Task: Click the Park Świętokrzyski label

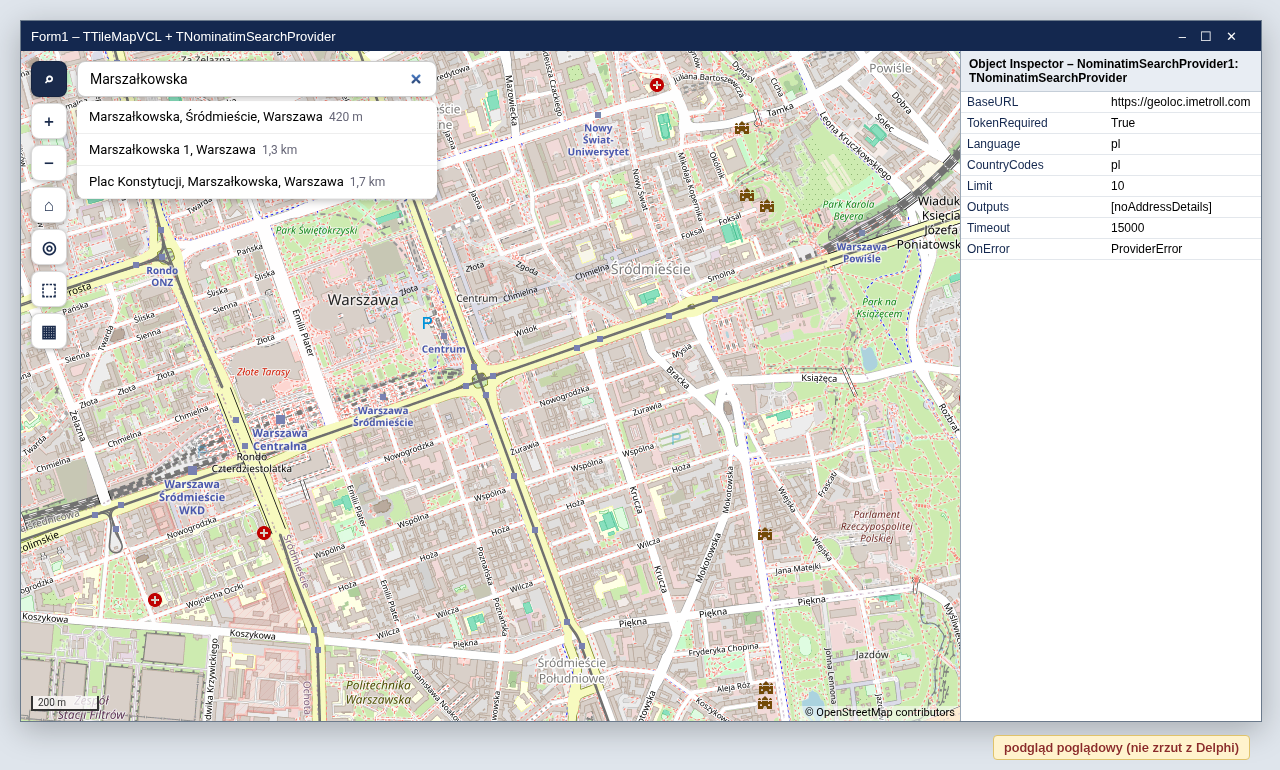Action: (x=316, y=230)
